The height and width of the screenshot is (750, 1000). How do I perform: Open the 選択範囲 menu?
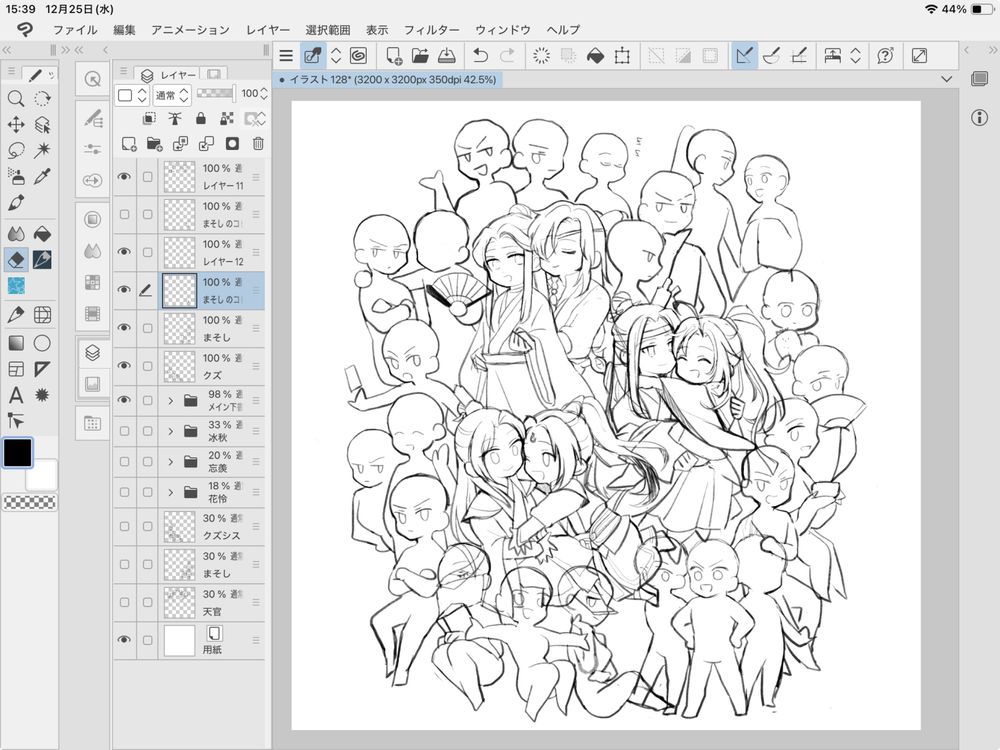pos(328,29)
